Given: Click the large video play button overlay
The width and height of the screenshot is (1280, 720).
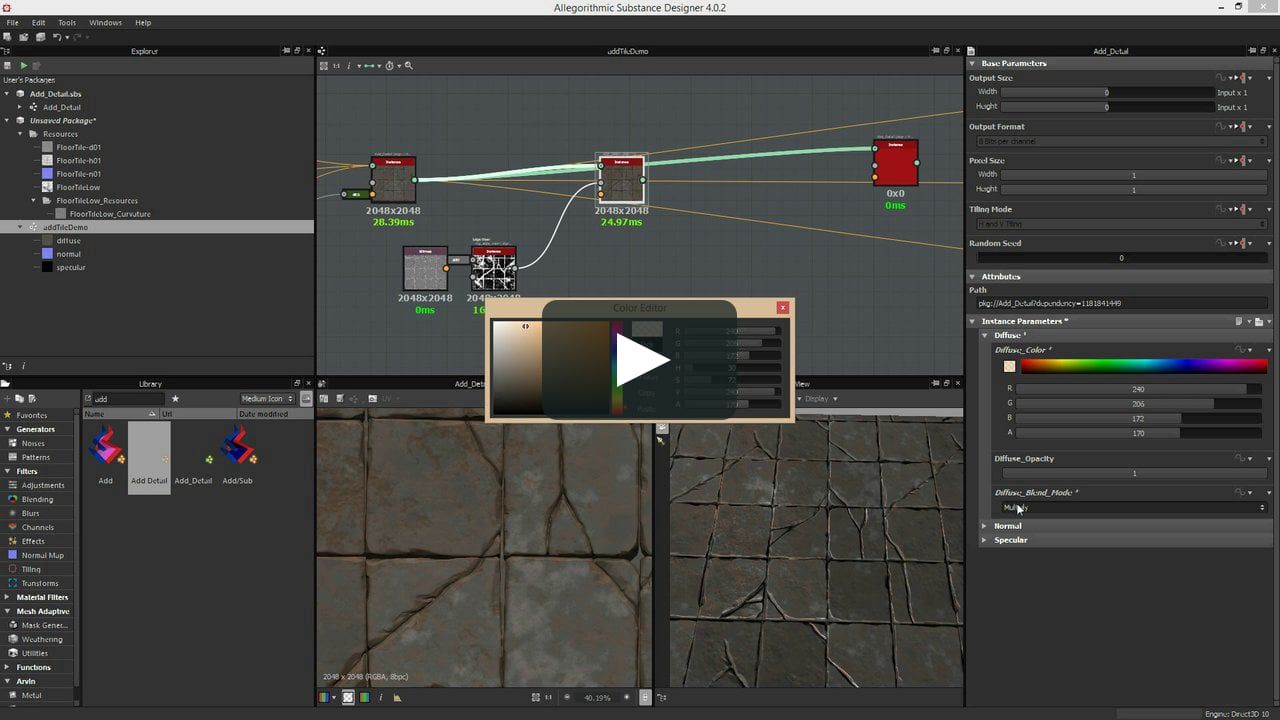Looking at the screenshot, I should [639, 360].
